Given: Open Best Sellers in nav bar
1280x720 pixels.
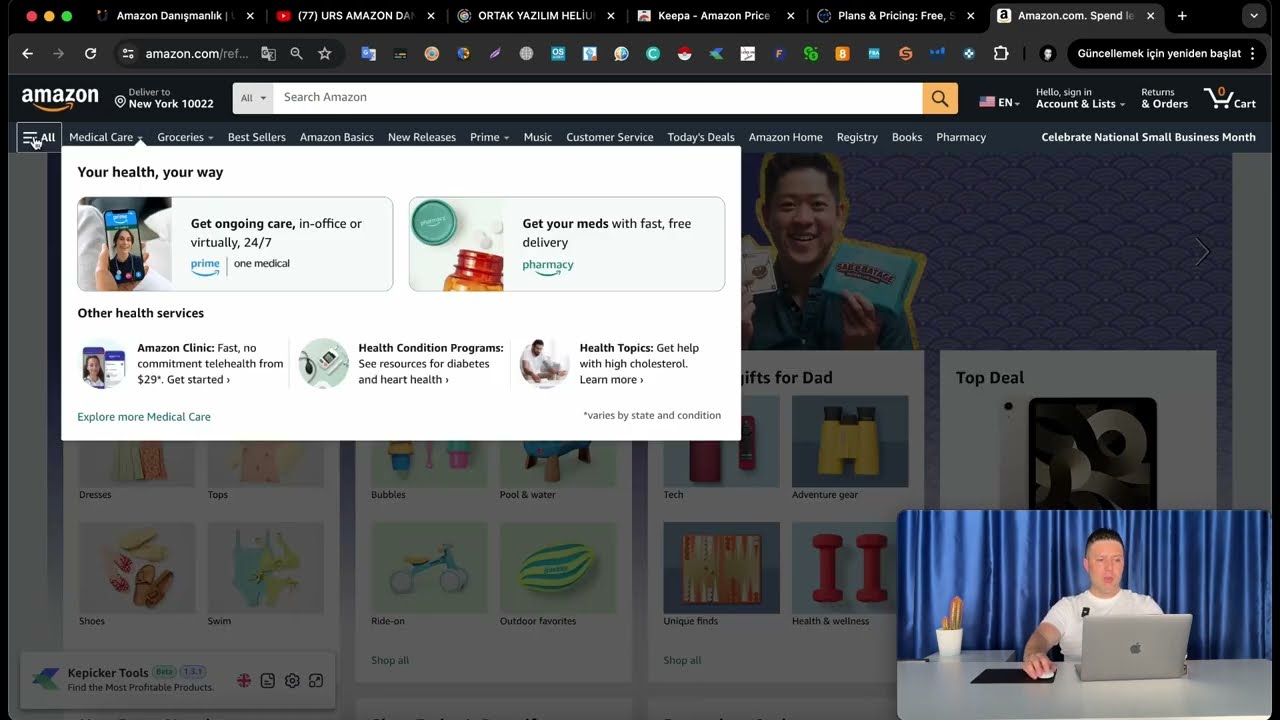Looking at the screenshot, I should (257, 137).
